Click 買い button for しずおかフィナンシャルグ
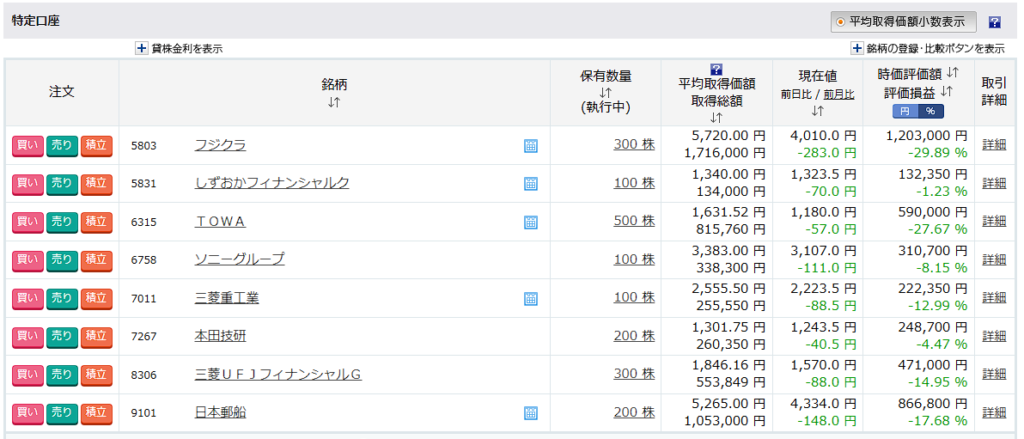Screen dimensions: 1024x439 pyautogui.click(x=27, y=184)
